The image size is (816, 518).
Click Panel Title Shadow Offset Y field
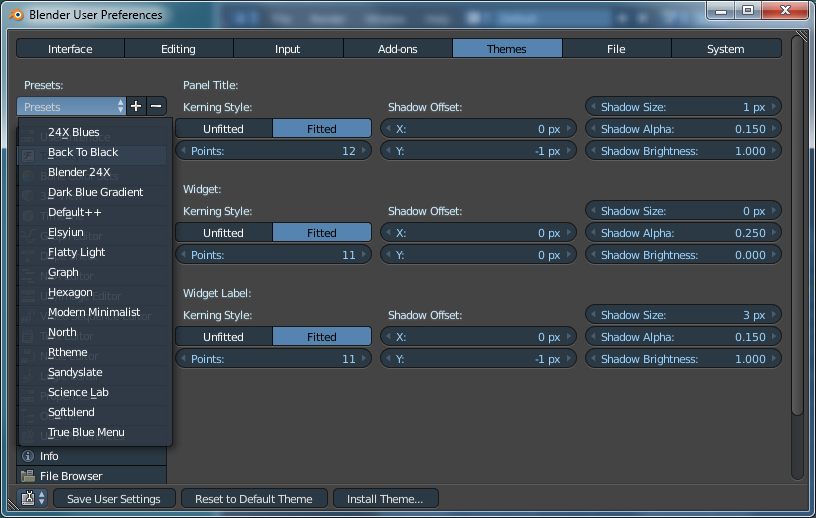[478, 151]
